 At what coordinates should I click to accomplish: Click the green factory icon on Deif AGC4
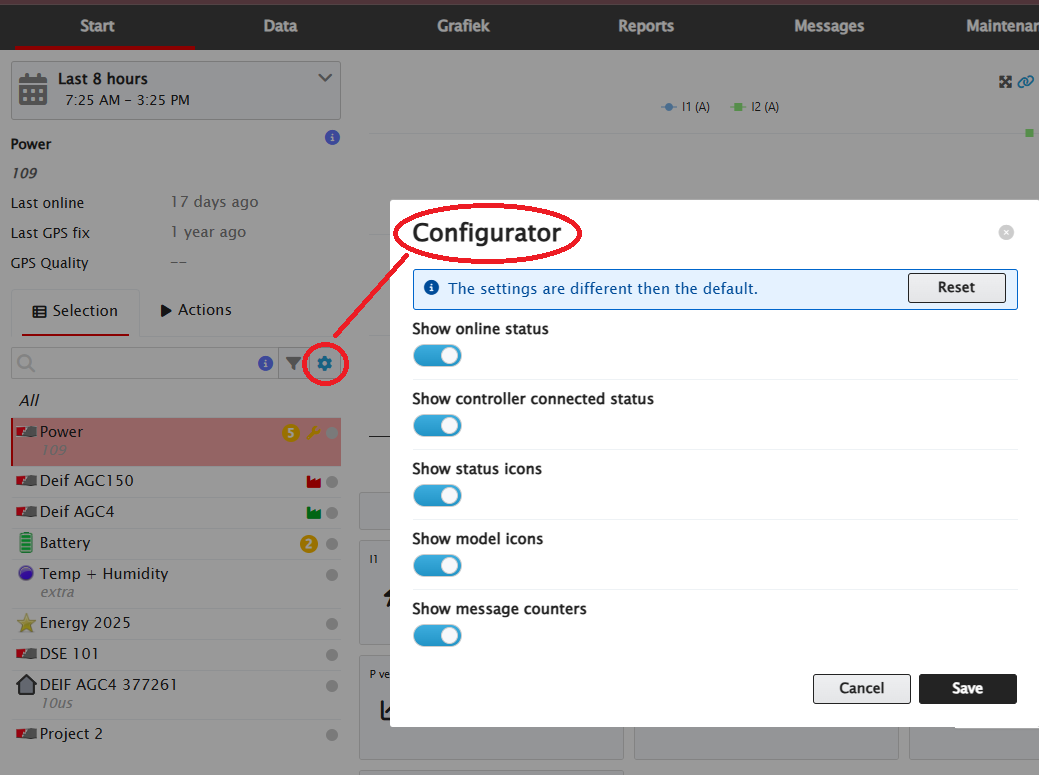pos(313,513)
